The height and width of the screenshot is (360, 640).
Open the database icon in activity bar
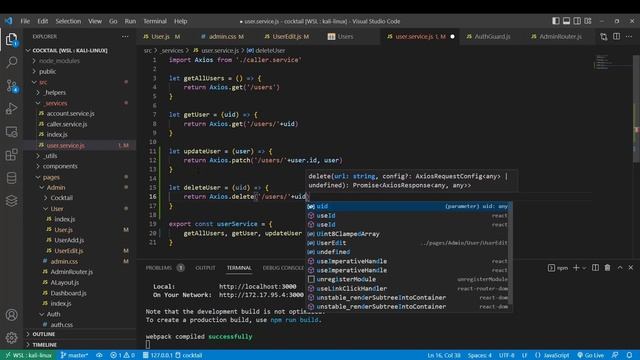11,178
